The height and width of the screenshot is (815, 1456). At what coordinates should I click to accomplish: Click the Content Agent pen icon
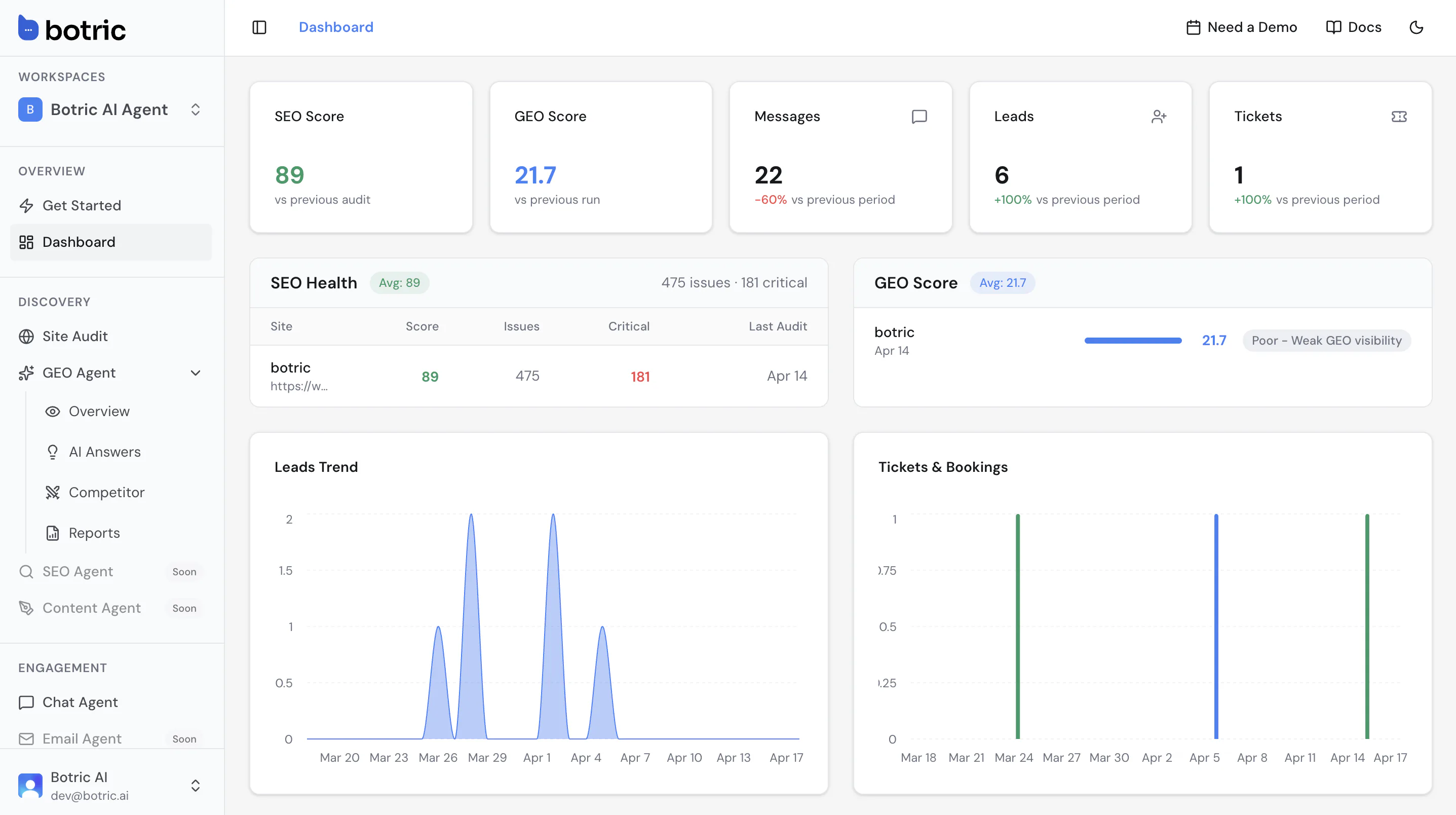pyautogui.click(x=26, y=608)
